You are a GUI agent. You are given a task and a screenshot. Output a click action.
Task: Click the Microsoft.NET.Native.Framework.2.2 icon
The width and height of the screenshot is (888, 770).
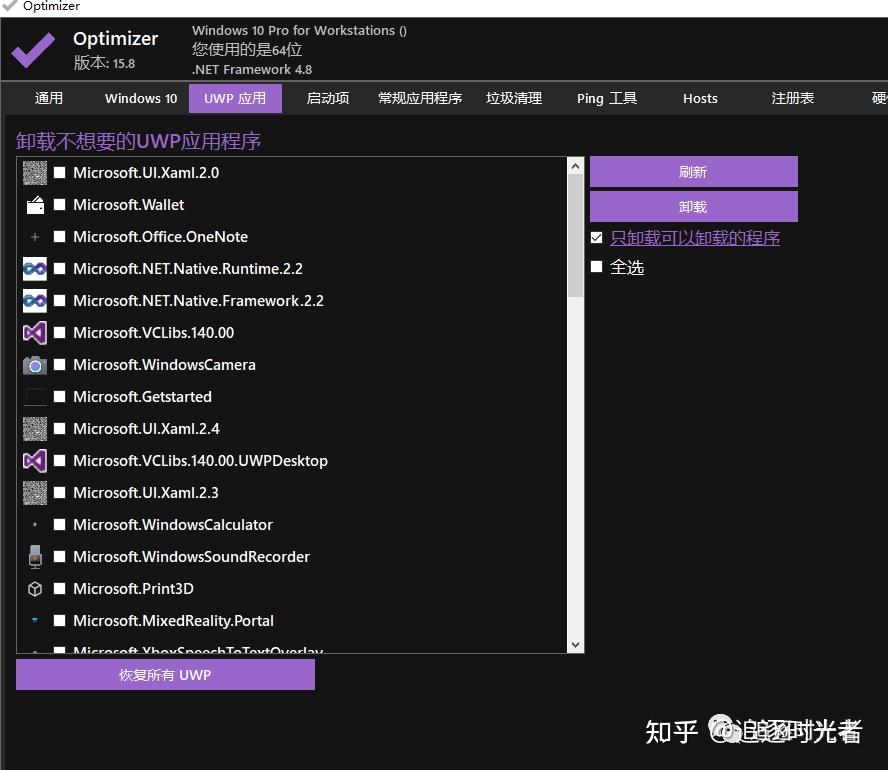(35, 301)
